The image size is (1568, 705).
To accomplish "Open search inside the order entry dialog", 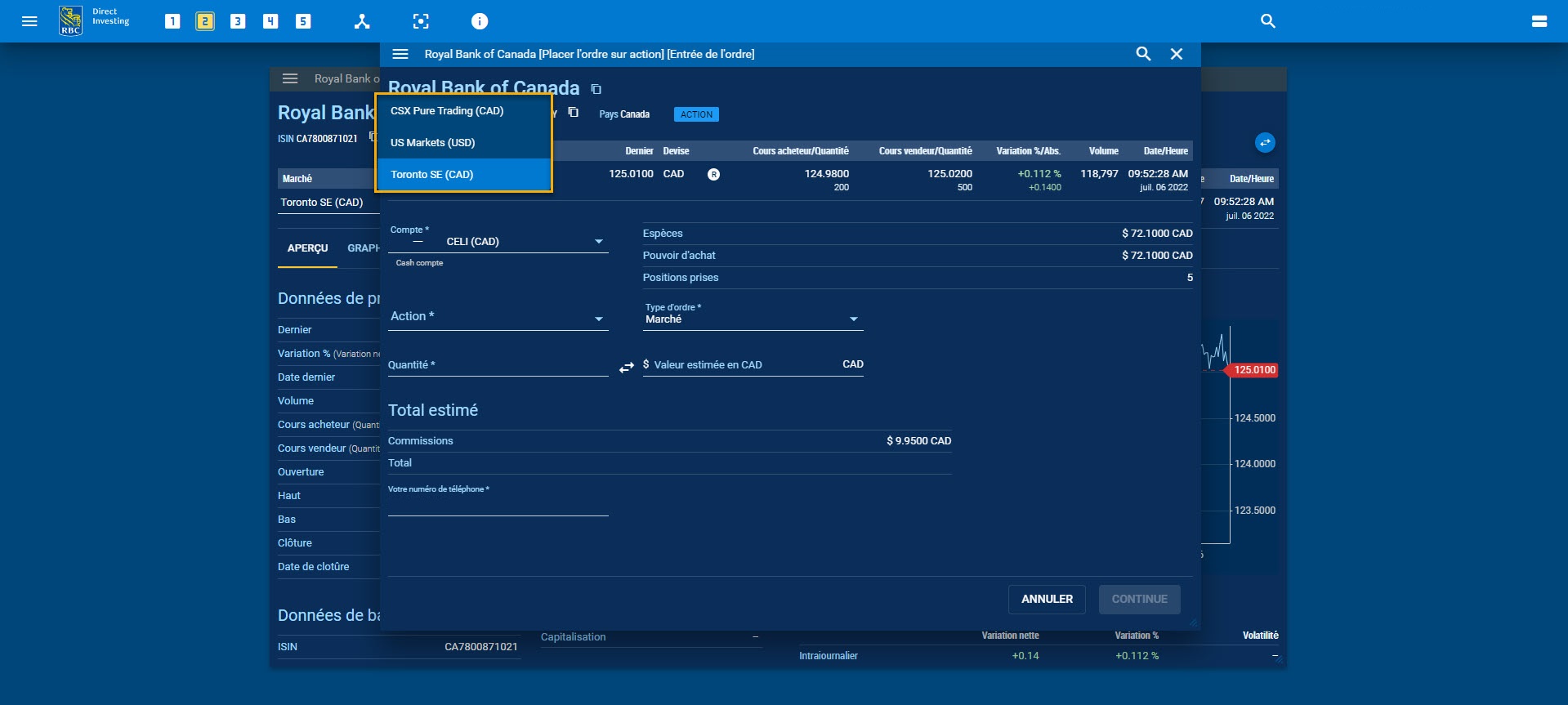I will point(1143,54).
